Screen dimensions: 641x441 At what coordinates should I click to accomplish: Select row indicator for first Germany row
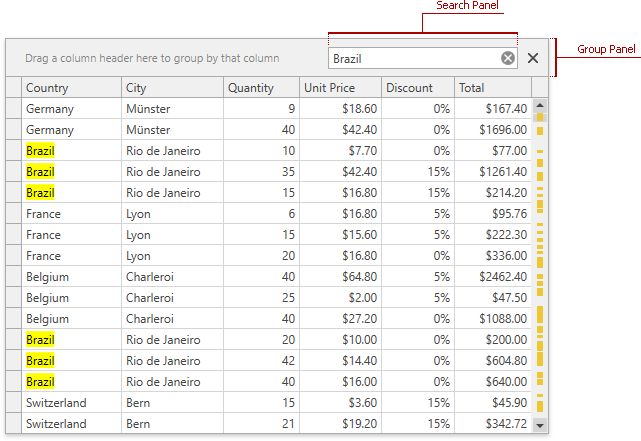click(x=13, y=109)
